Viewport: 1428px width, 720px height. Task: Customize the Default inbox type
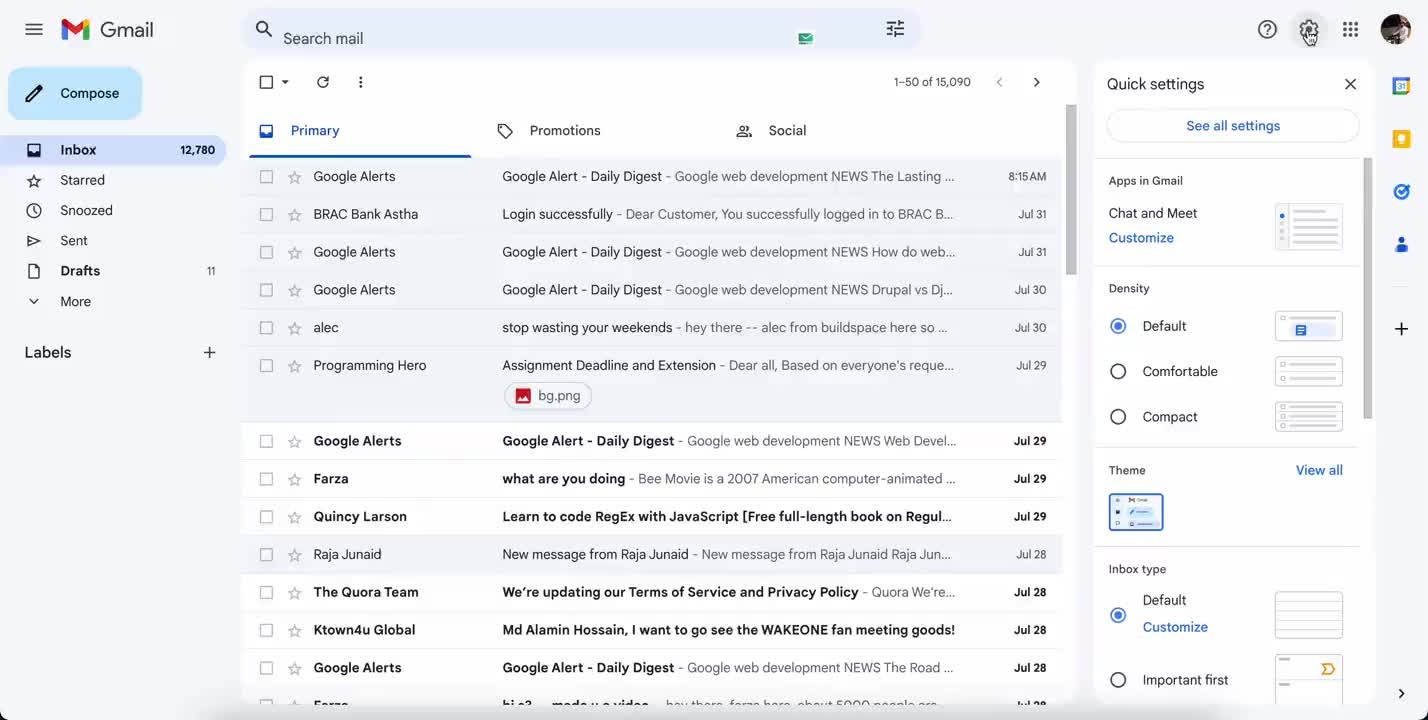point(1175,627)
